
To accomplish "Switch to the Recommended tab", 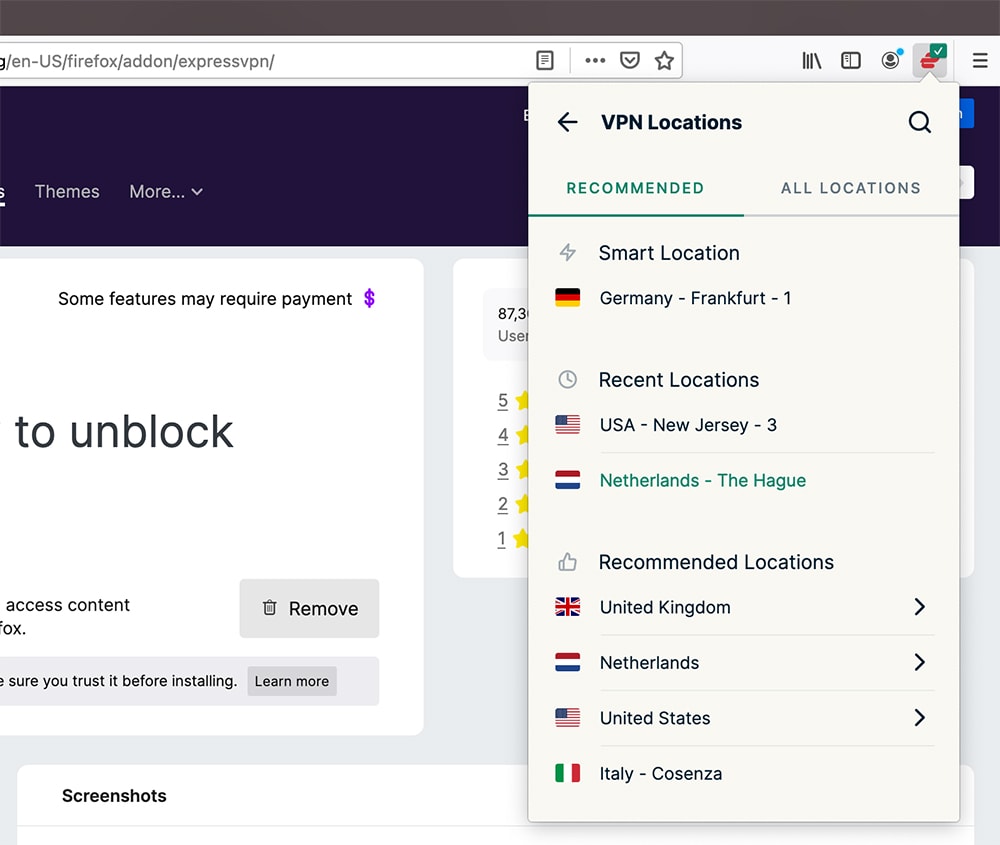I will (x=636, y=188).
